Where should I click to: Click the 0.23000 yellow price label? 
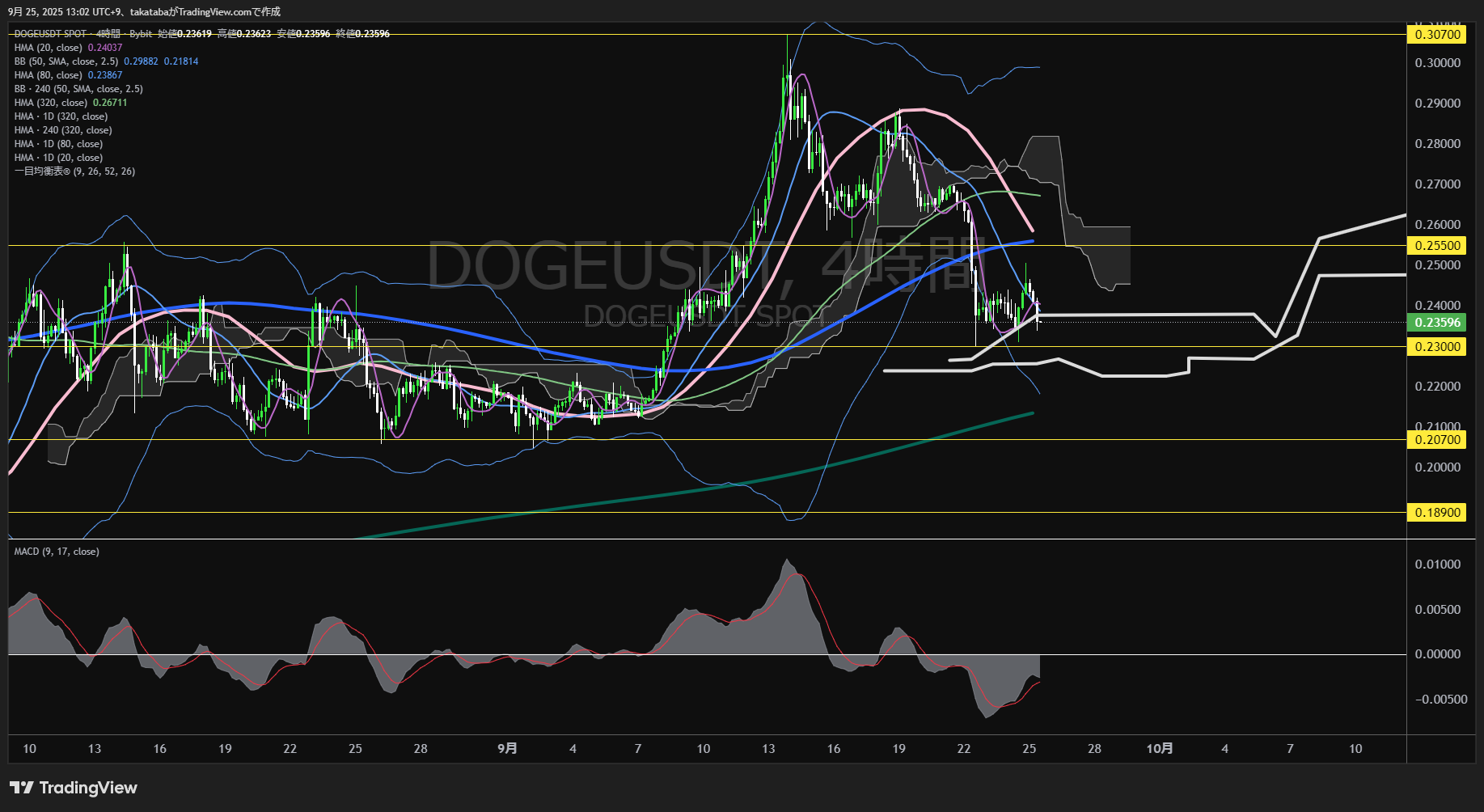[x=1437, y=346]
